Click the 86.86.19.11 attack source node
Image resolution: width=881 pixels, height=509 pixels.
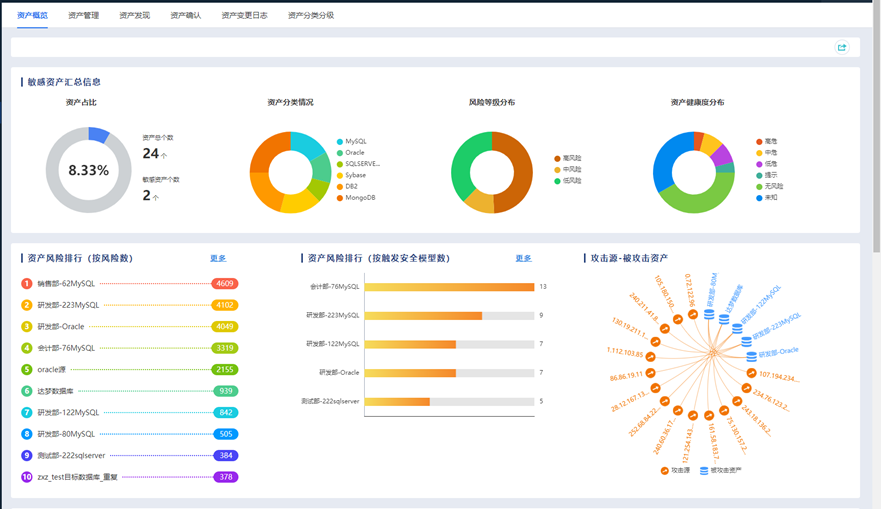[x=651, y=373]
